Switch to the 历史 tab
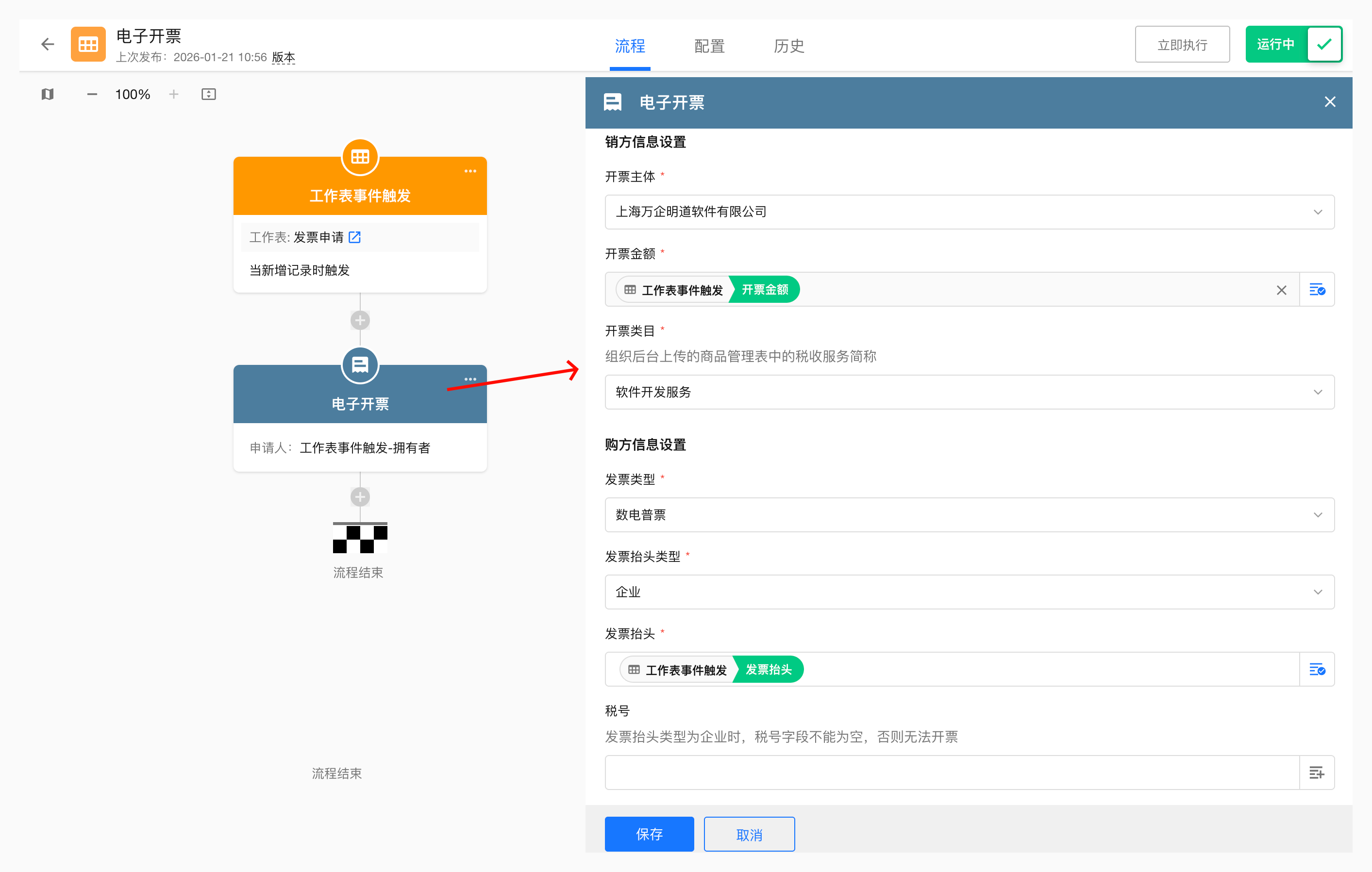Viewport: 1372px width, 872px height. pos(788,46)
